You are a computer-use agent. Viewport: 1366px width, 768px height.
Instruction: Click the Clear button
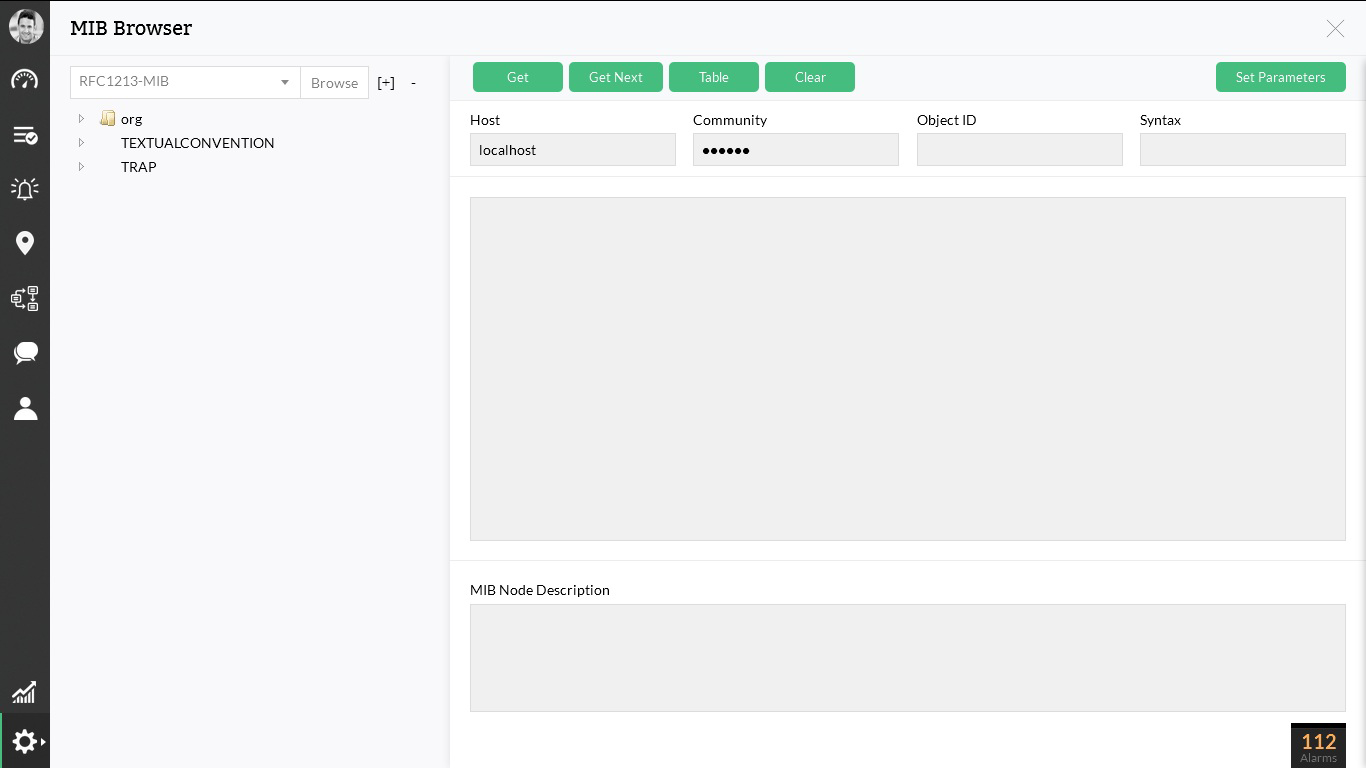pos(810,77)
